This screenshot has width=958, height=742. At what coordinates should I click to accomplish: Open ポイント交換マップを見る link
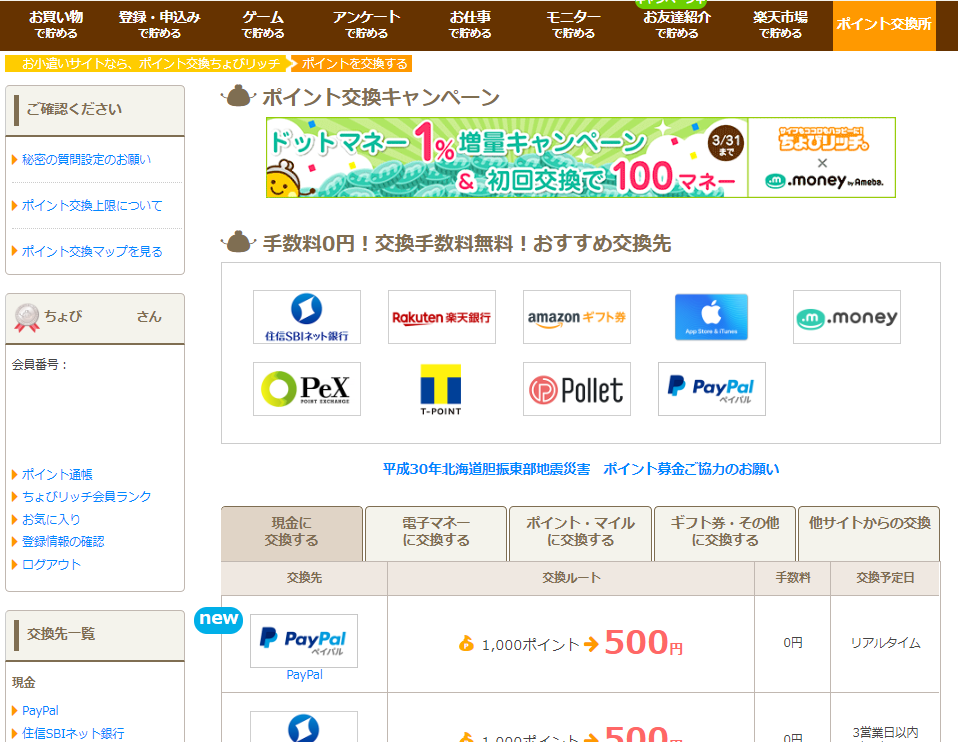(92, 251)
